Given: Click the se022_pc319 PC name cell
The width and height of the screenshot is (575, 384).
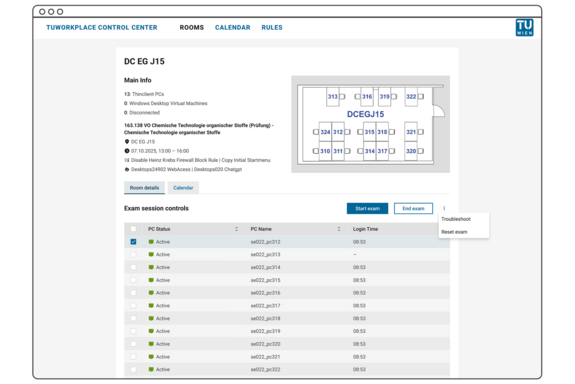Looking at the screenshot, I should click(265, 331).
